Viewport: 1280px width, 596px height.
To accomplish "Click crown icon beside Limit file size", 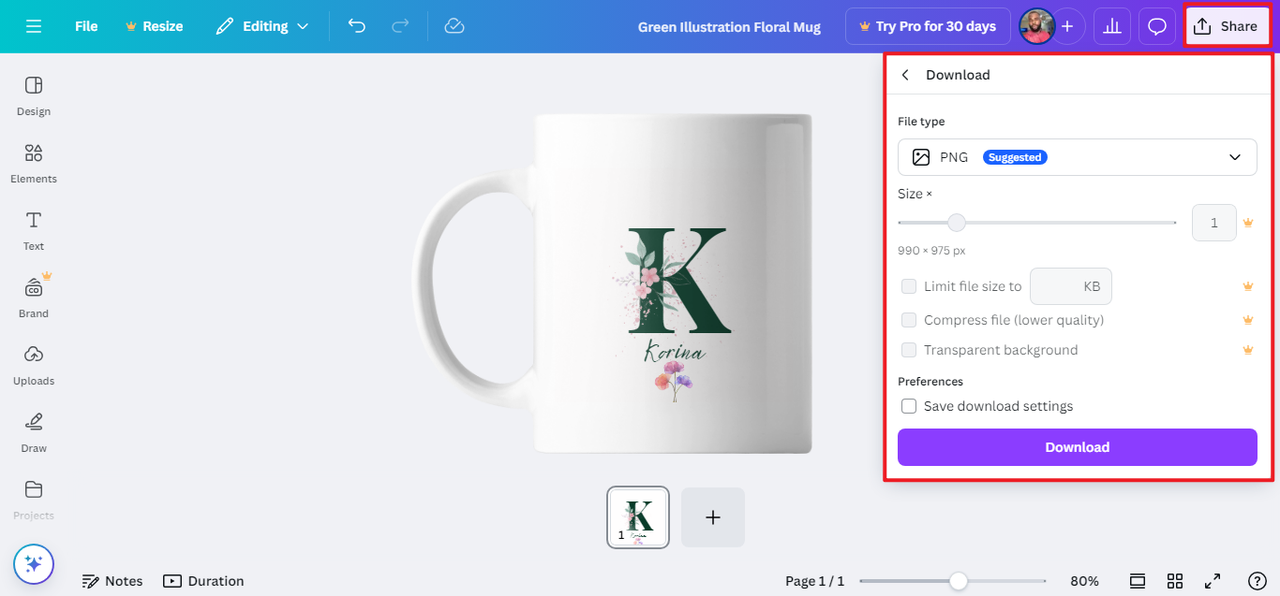I will [1248, 286].
